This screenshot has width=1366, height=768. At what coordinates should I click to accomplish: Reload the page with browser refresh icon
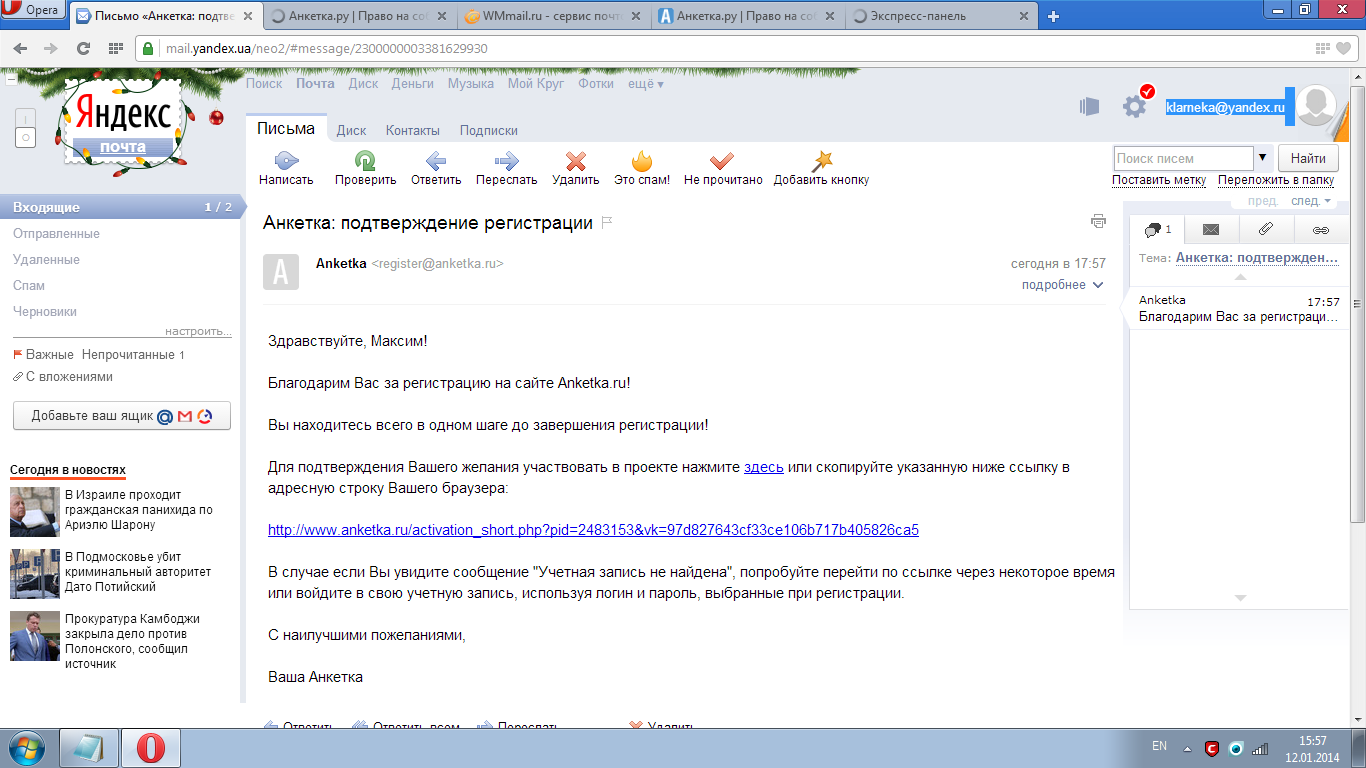click(x=83, y=48)
